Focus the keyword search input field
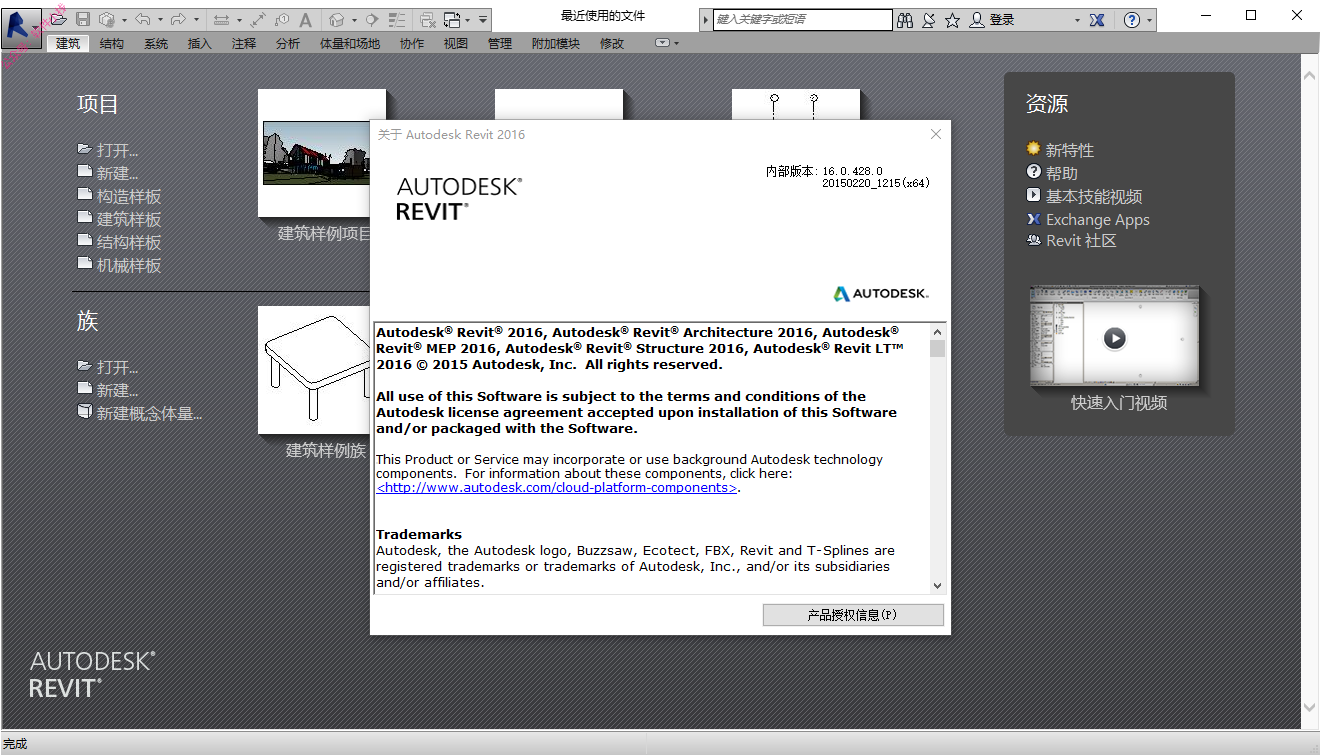The image size is (1321, 756). tap(802, 20)
